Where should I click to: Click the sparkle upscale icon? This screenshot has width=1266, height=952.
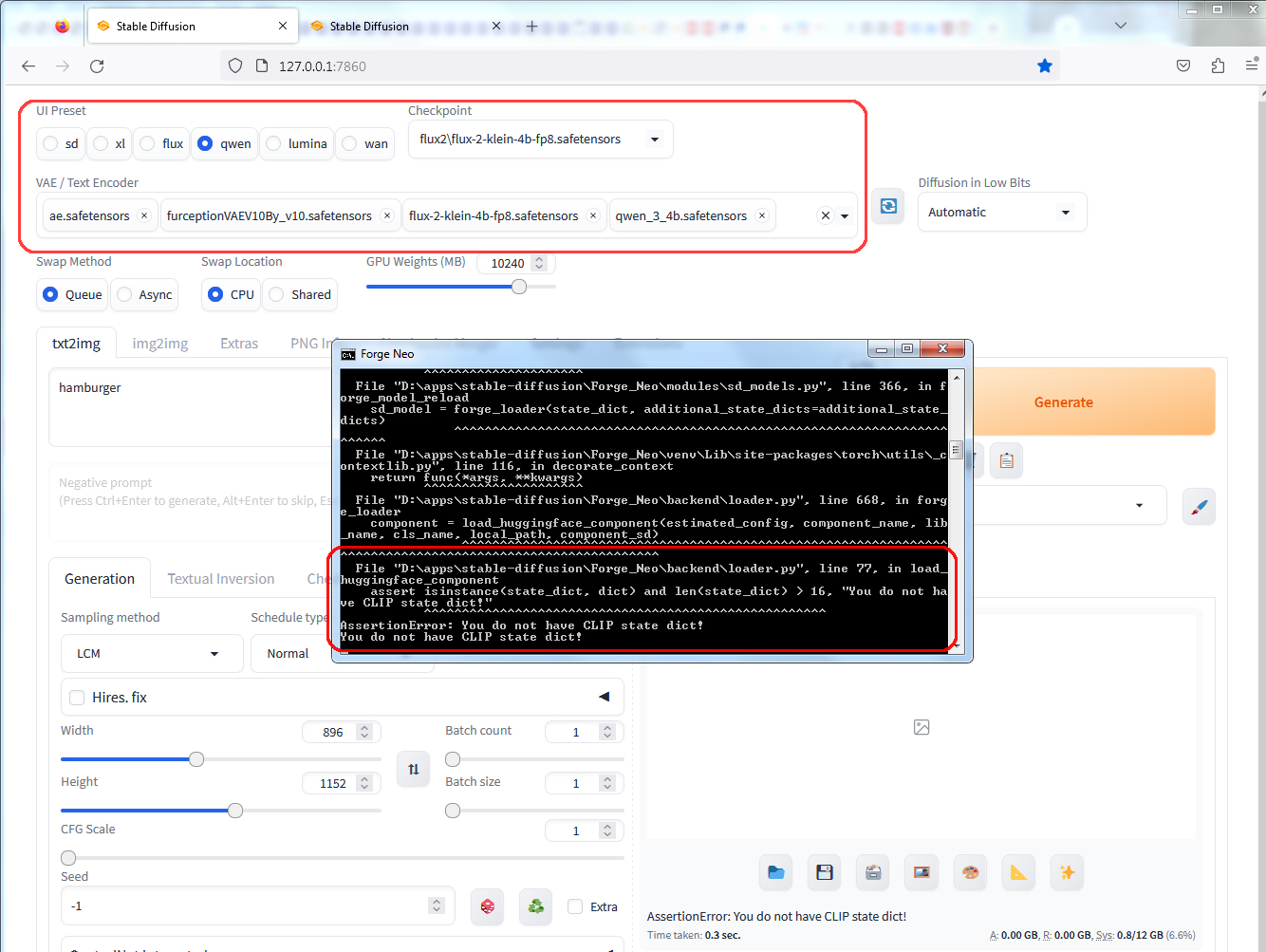[1067, 872]
